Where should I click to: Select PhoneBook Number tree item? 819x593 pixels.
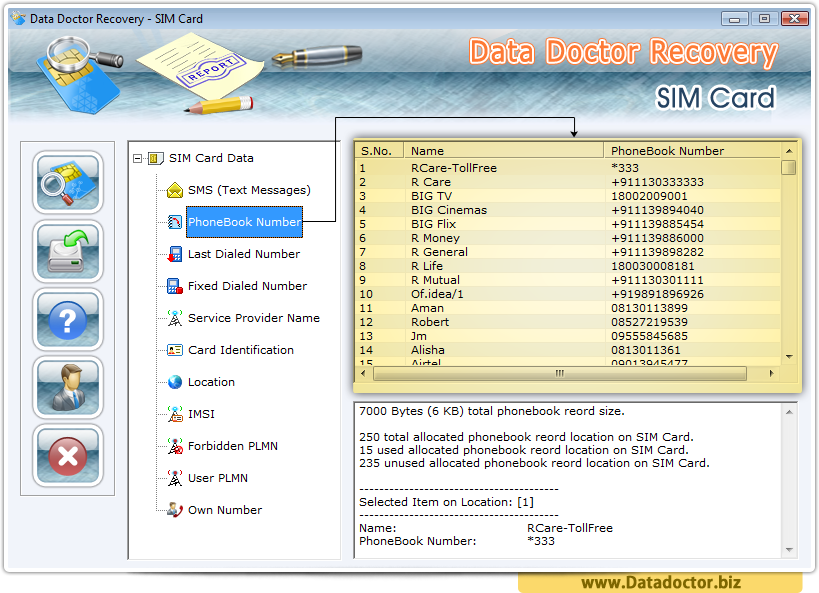(244, 222)
